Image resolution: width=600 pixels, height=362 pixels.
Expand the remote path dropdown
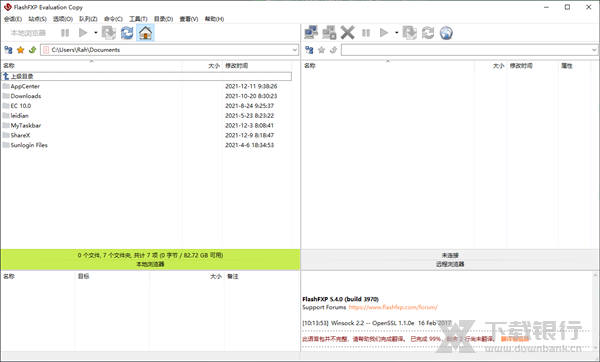pyautogui.click(x=594, y=50)
